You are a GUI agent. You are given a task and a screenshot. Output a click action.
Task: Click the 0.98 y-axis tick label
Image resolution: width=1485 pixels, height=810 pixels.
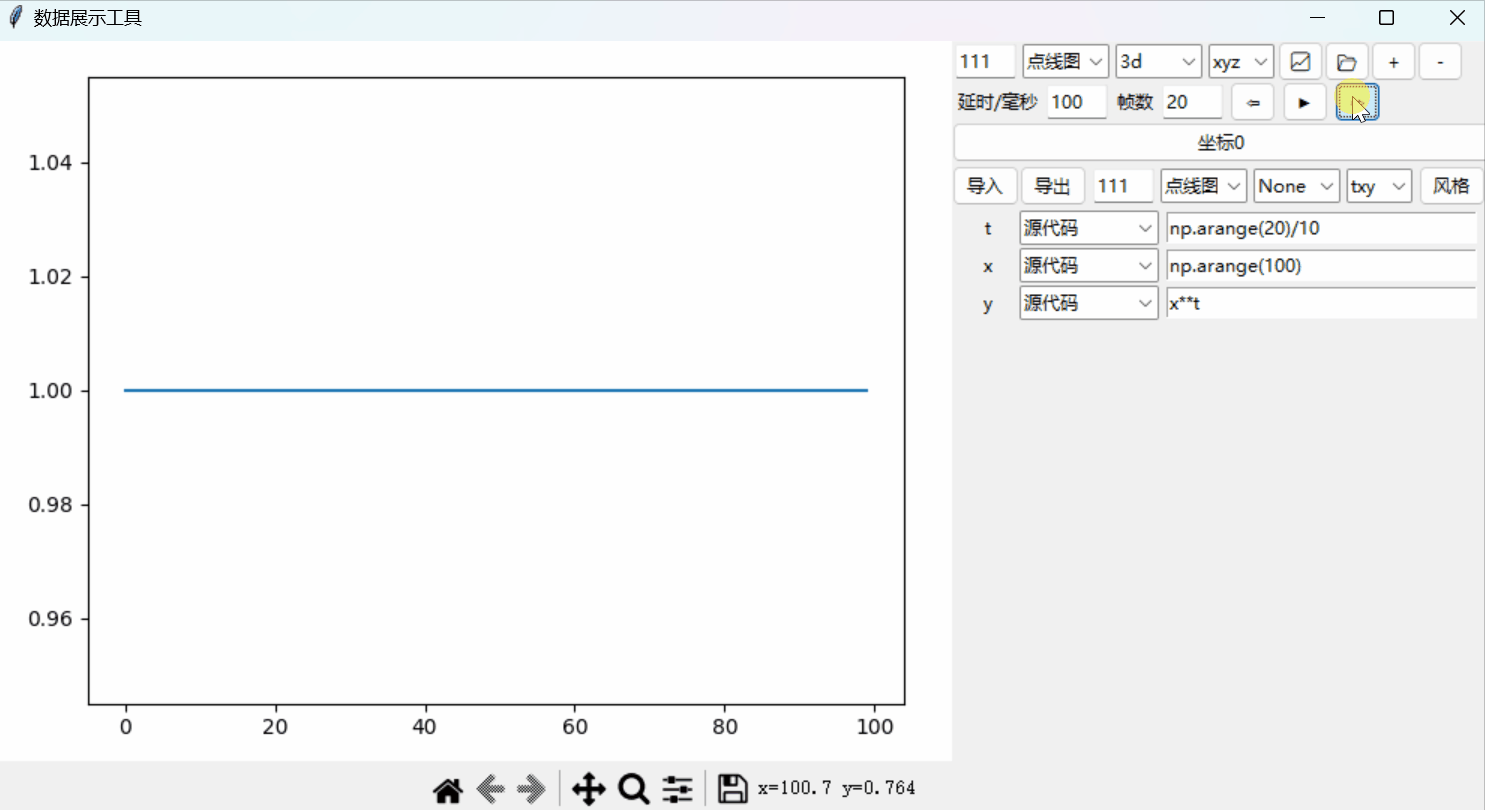tap(51, 504)
